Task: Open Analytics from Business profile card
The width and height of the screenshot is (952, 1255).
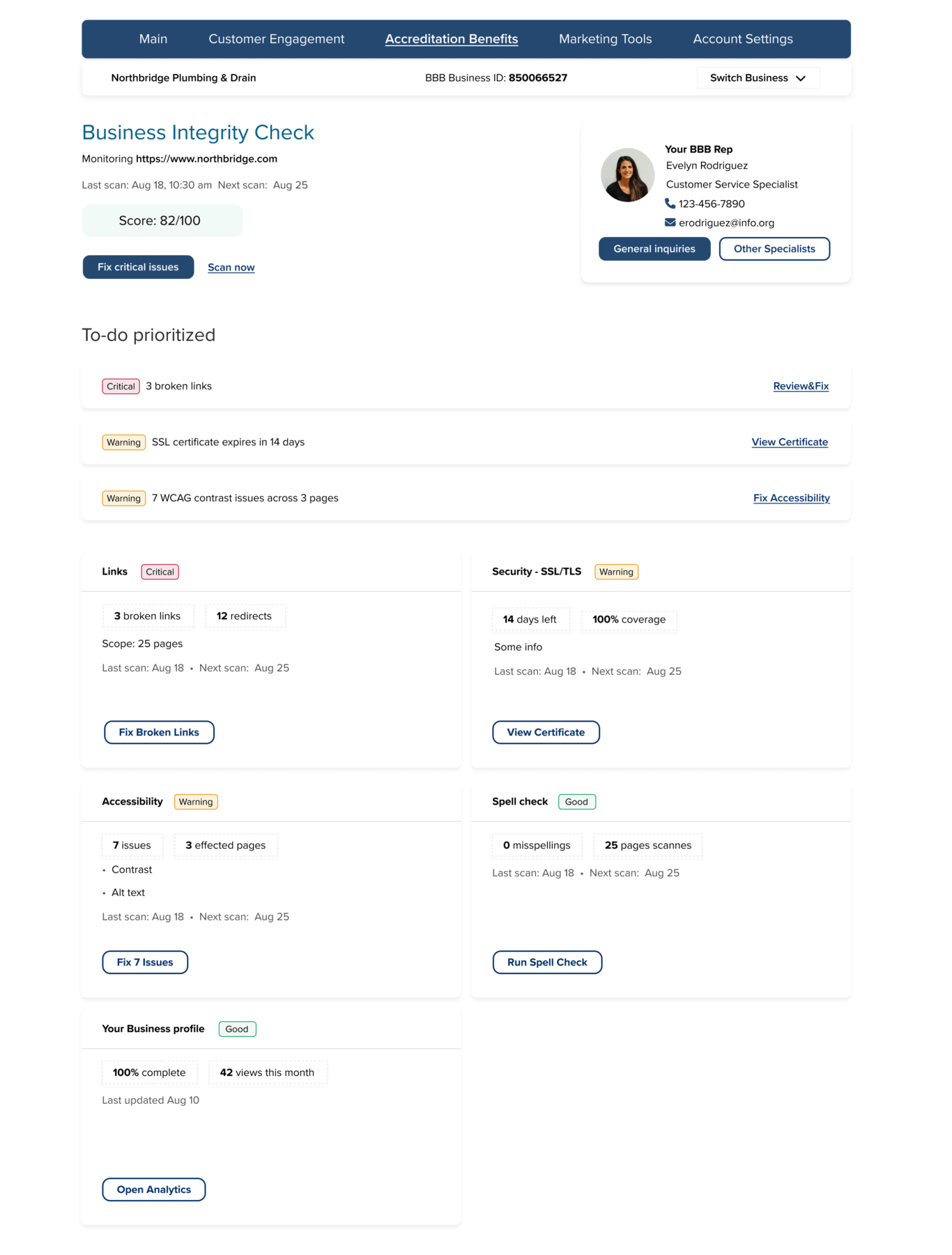Action: click(x=153, y=1189)
